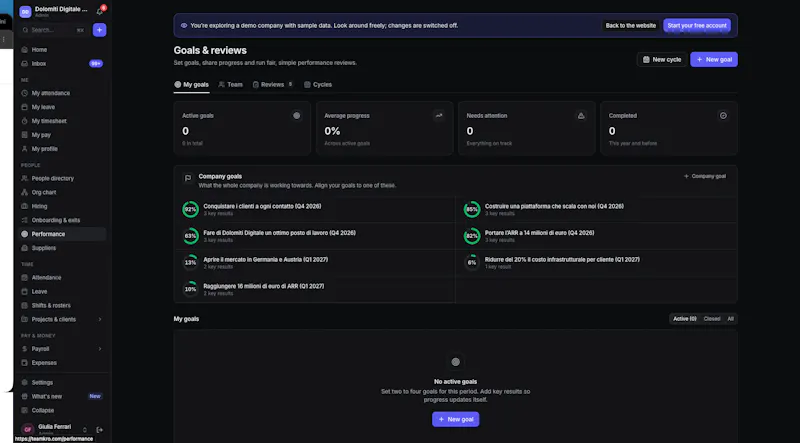Click the 6% progress ring for Ridurre del 20%
800x443 pixels.
click(x=472, y=263)
